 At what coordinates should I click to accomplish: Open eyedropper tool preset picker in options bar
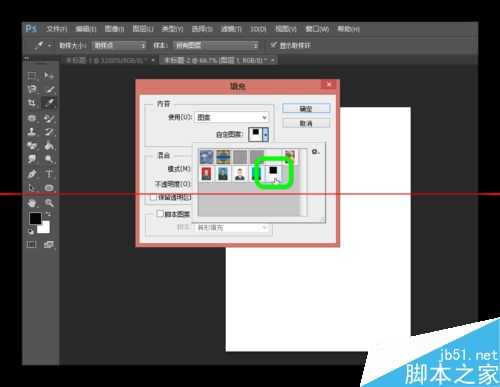(43, 45)
